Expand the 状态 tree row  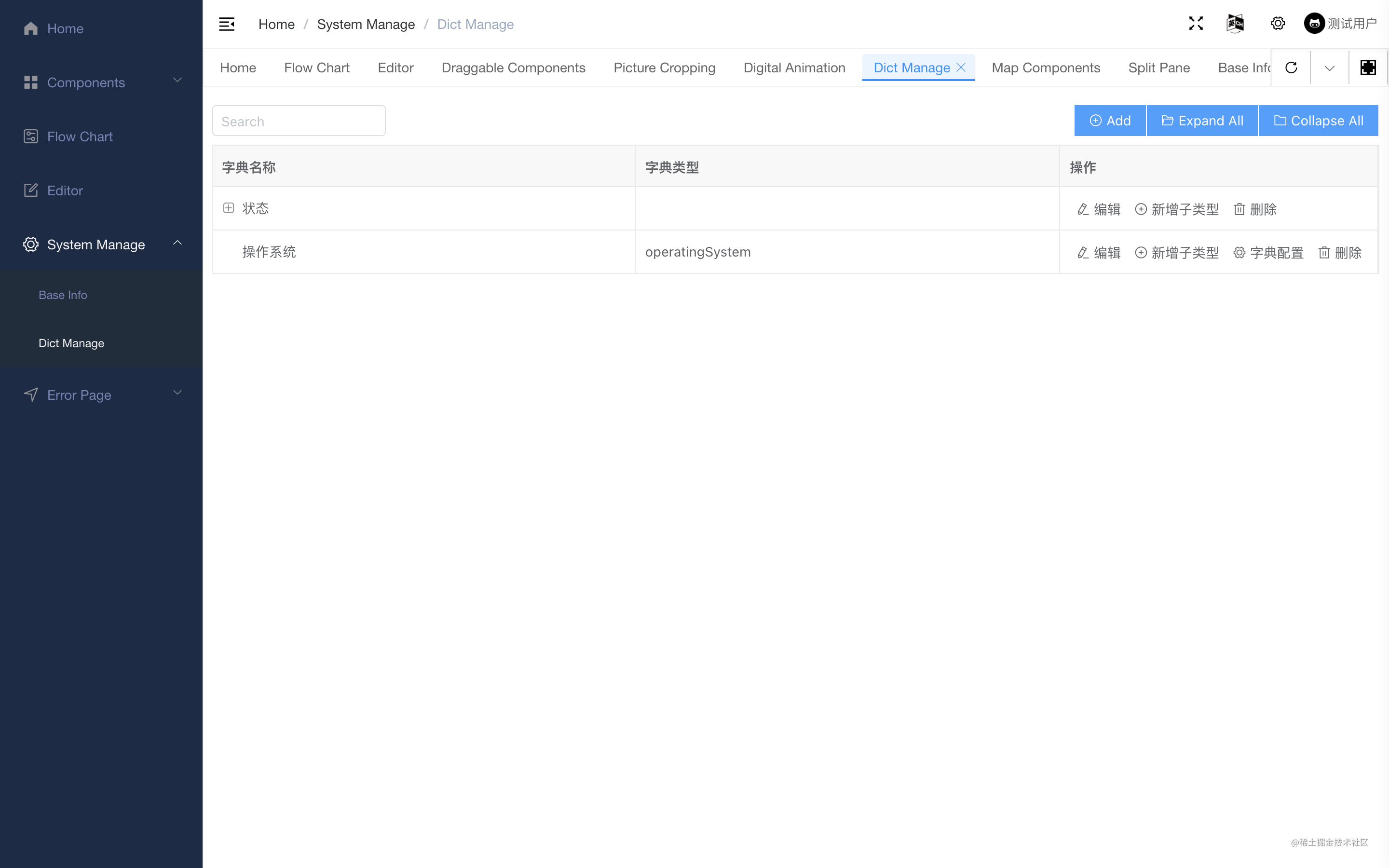coord(229,208)
